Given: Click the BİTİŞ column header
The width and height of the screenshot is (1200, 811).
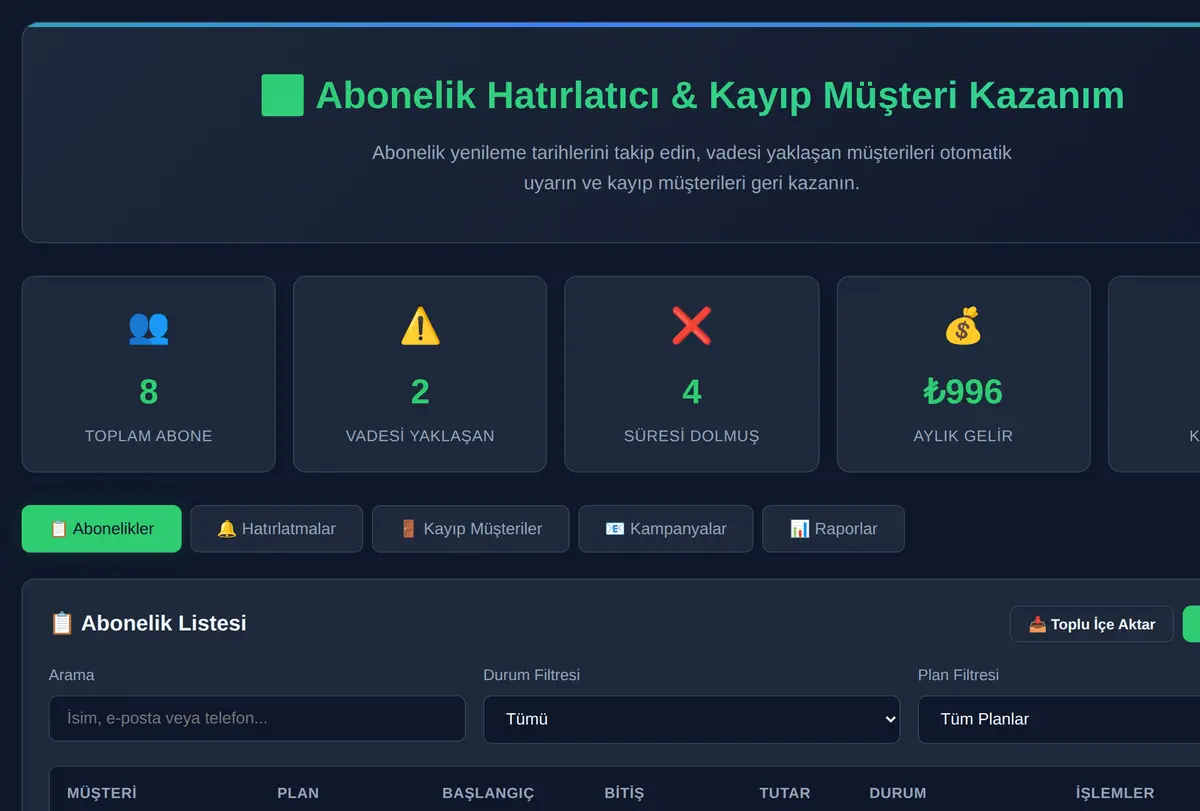Looking at the screenshot, I should tap(624, 793).
